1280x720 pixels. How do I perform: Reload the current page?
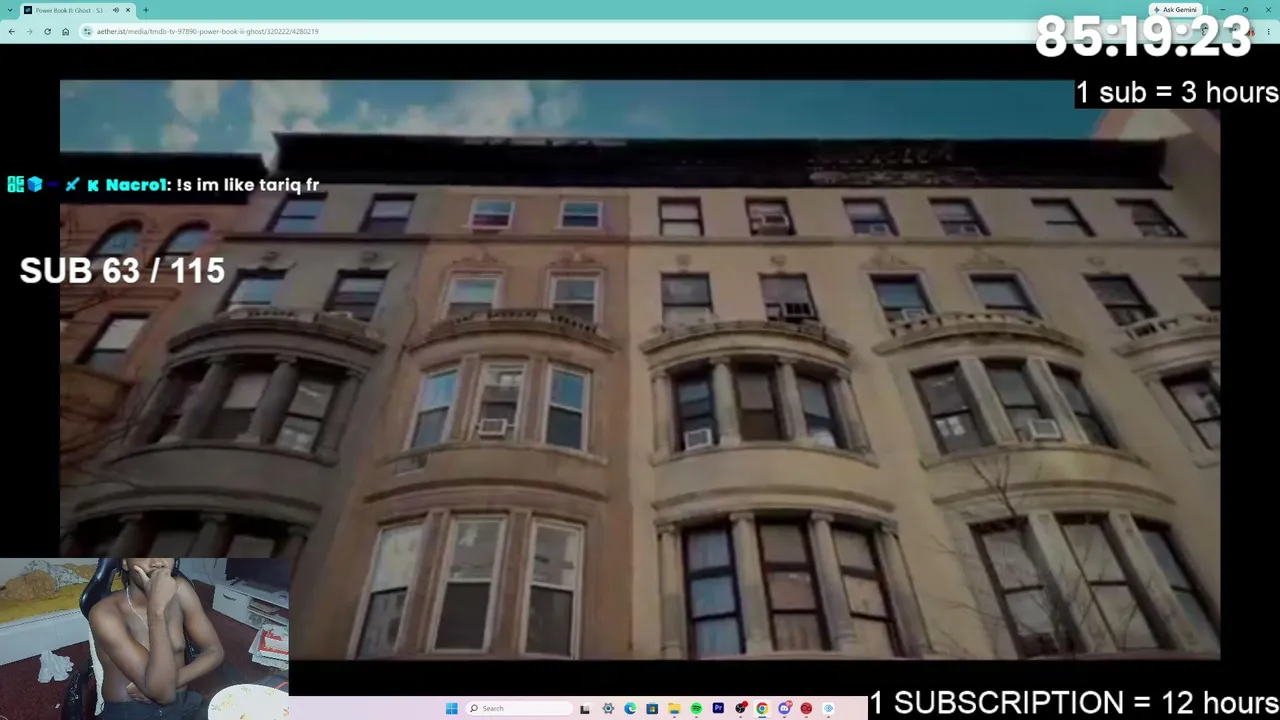pyautogui.click(x=47, y=31)
